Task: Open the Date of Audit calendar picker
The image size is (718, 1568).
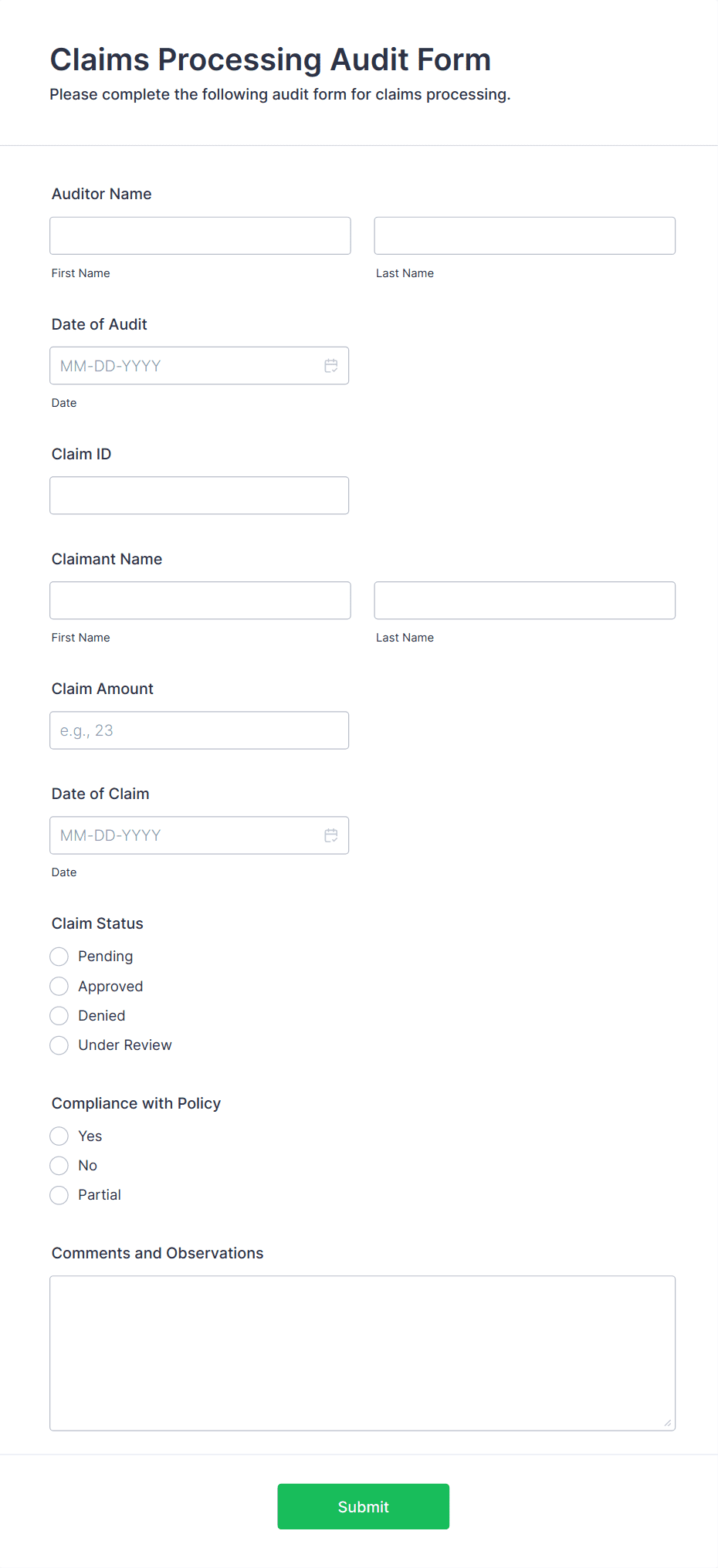Action: [331, 365]
